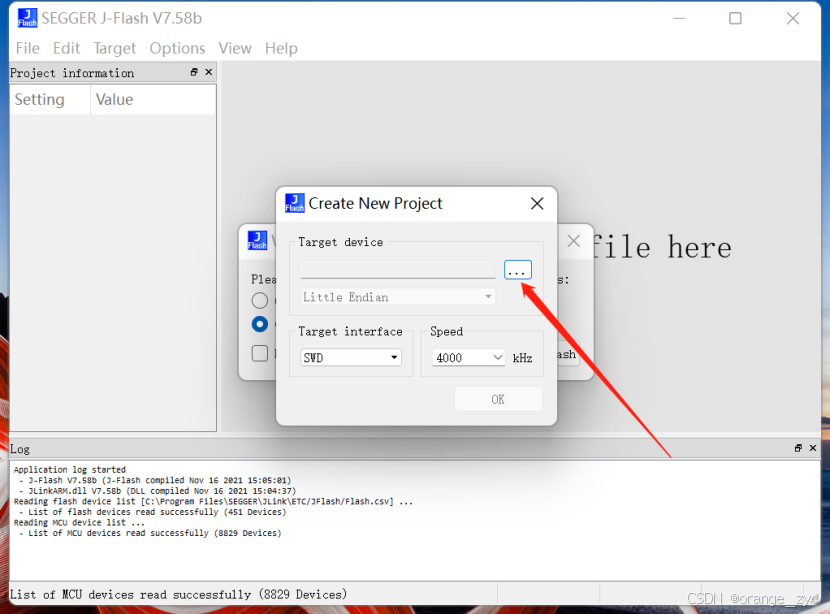Close the background welcome dialog
830x614 pixels.
[573, 241]
